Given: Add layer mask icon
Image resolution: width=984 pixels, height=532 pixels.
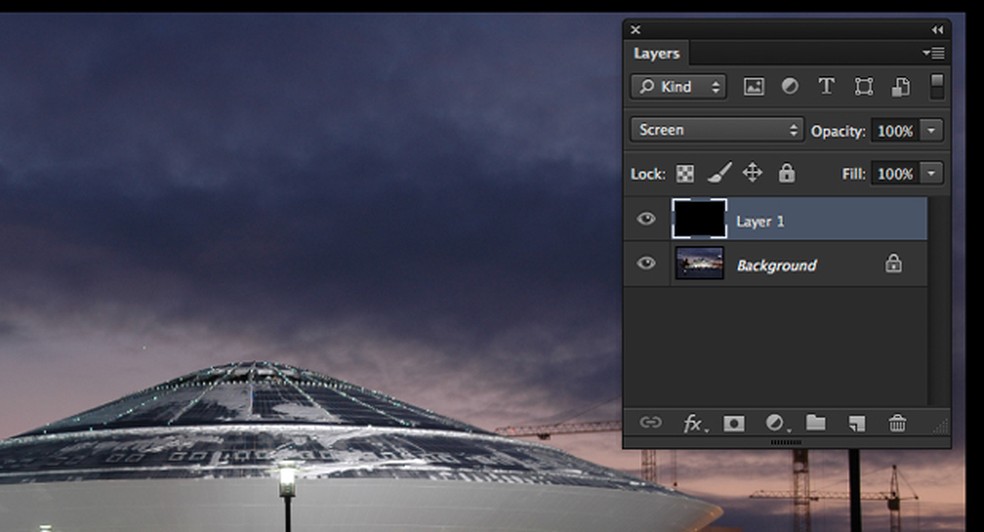Looking at the screenshot, I should pyautogui.click(x=734, y=423).
